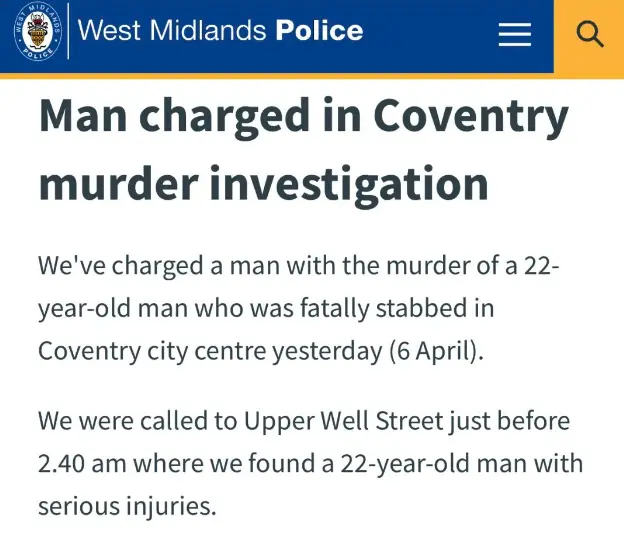
Task: Click the bold 'Police' word in header
Action: 319,30
